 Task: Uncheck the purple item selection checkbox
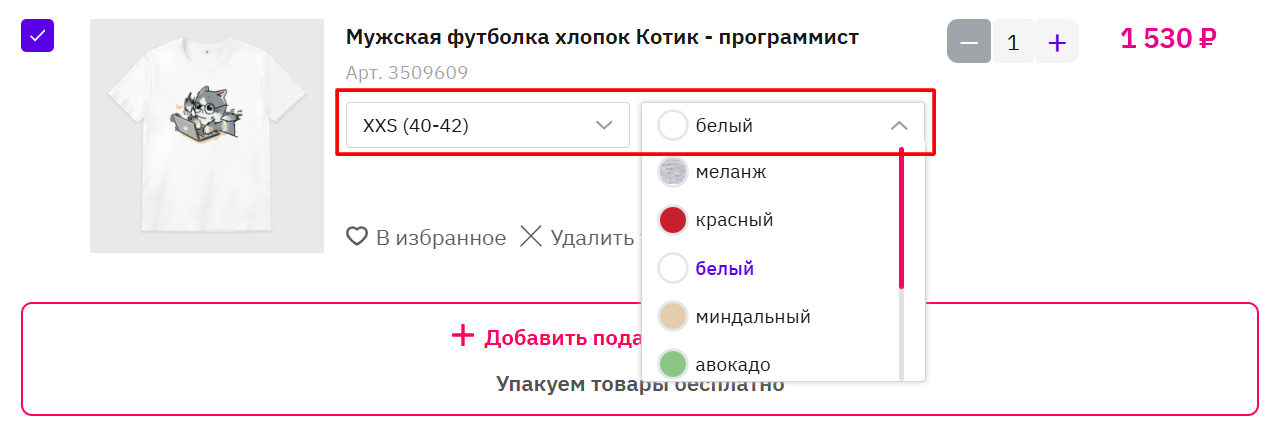click(38, 36)
